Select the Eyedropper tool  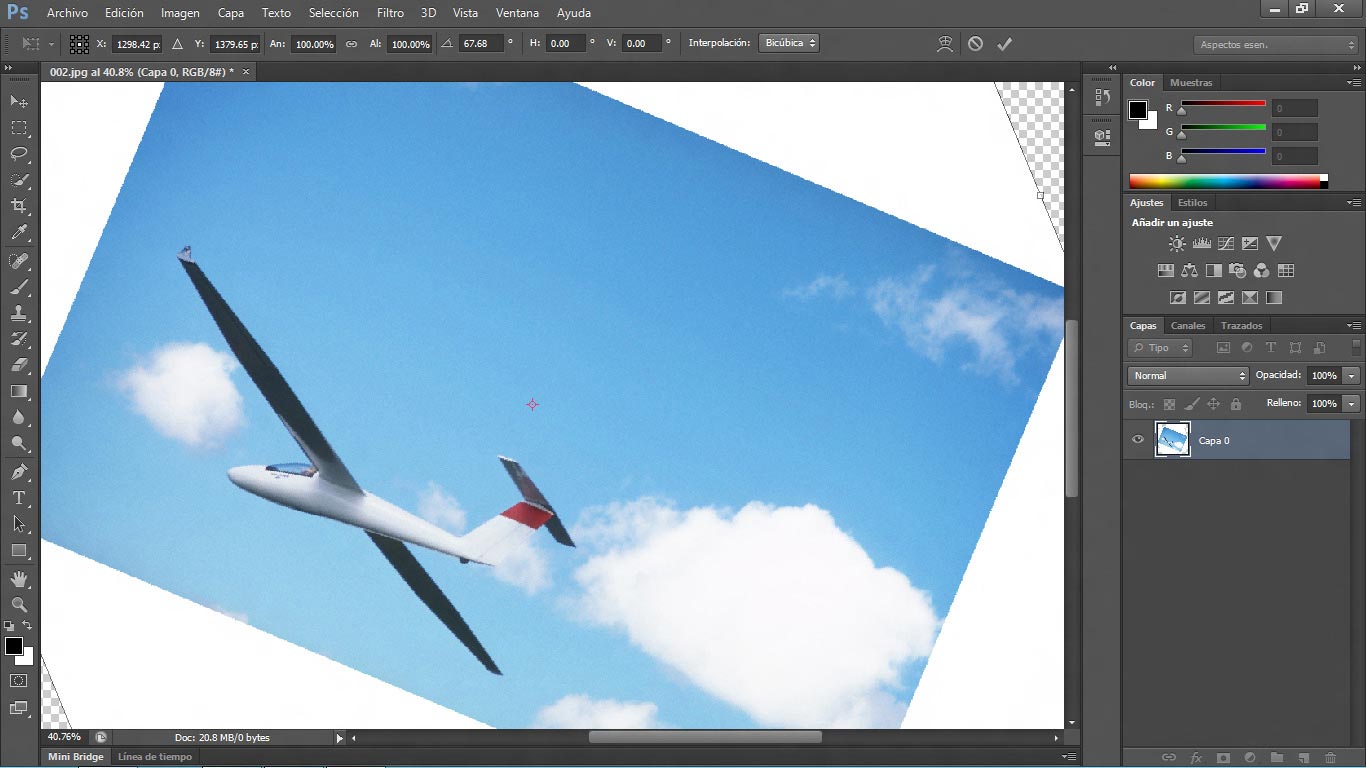coord(19,233)
